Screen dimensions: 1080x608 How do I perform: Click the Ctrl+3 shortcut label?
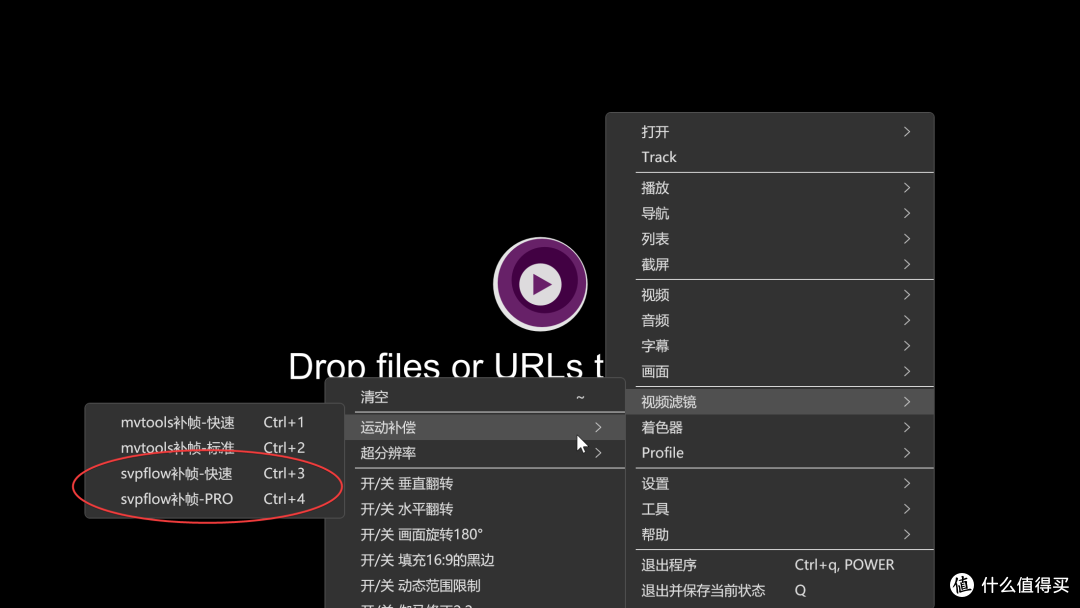[284, 473]
